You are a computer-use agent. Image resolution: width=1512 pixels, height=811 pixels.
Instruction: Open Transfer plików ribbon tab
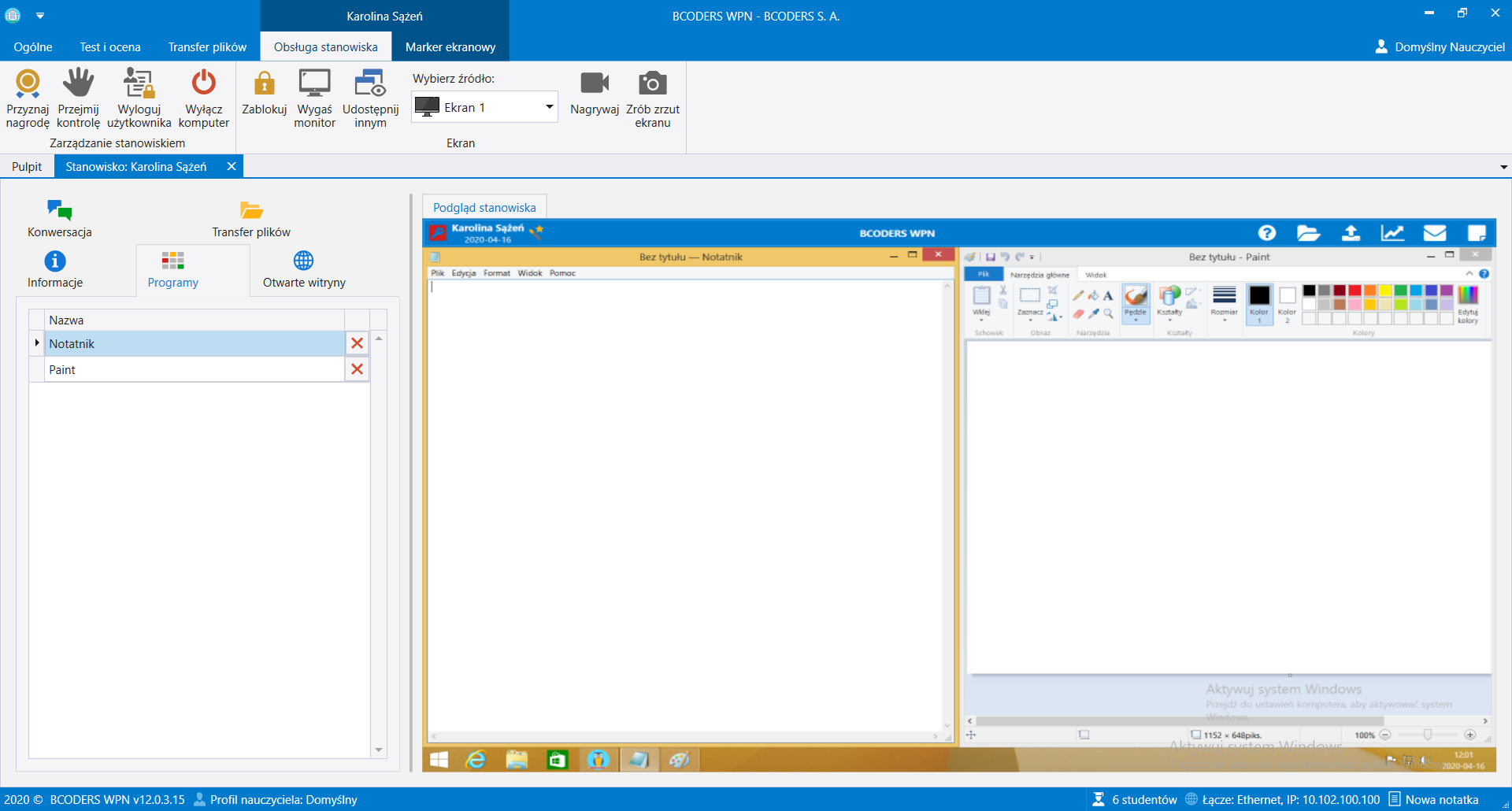click(x=207, y=47)
